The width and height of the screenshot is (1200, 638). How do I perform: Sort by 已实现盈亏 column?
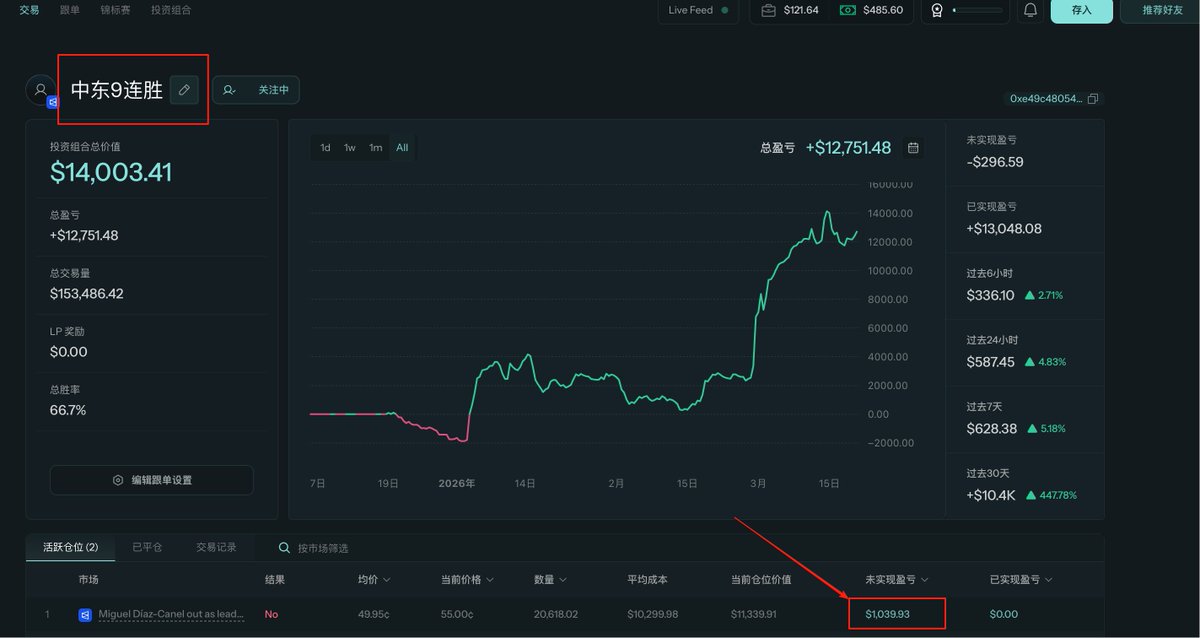click(x=1021, y=580)
